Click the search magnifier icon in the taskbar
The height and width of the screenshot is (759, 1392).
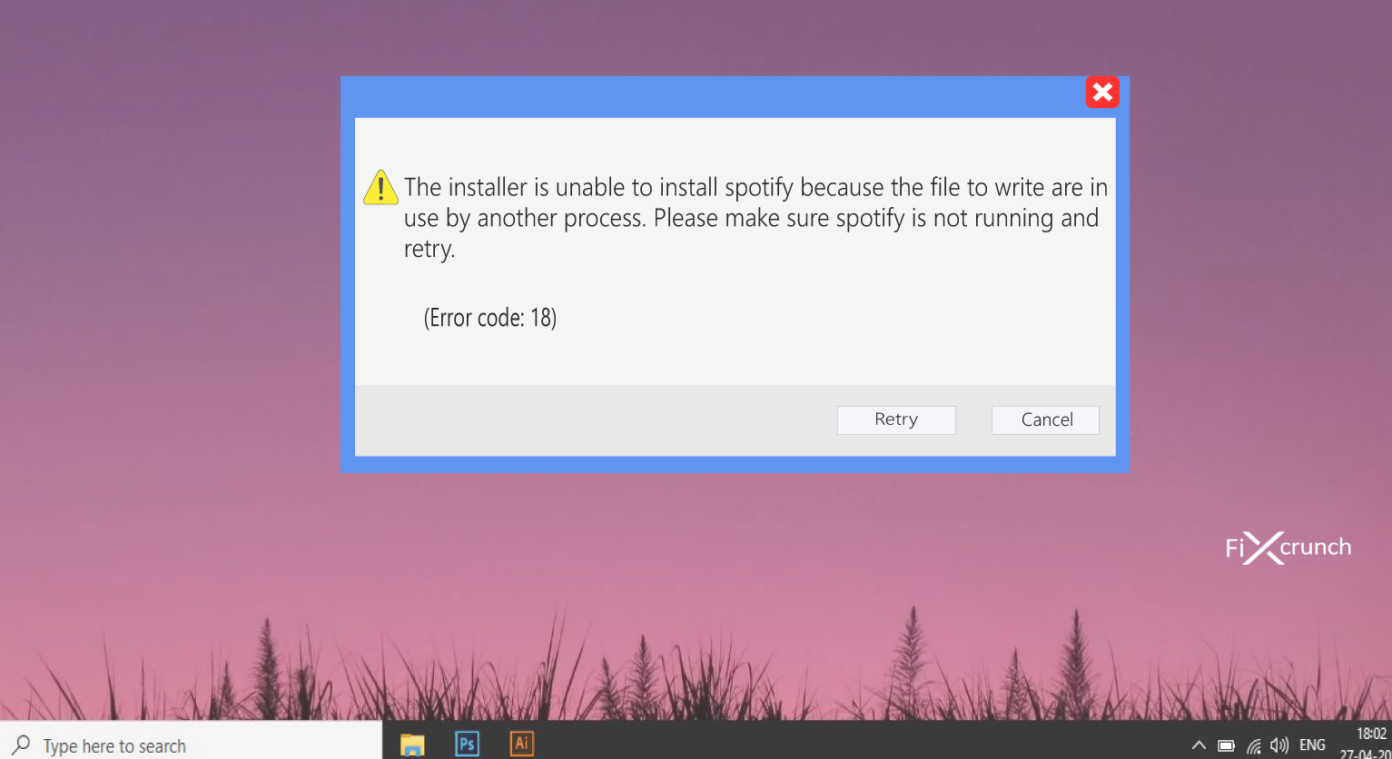21,745
